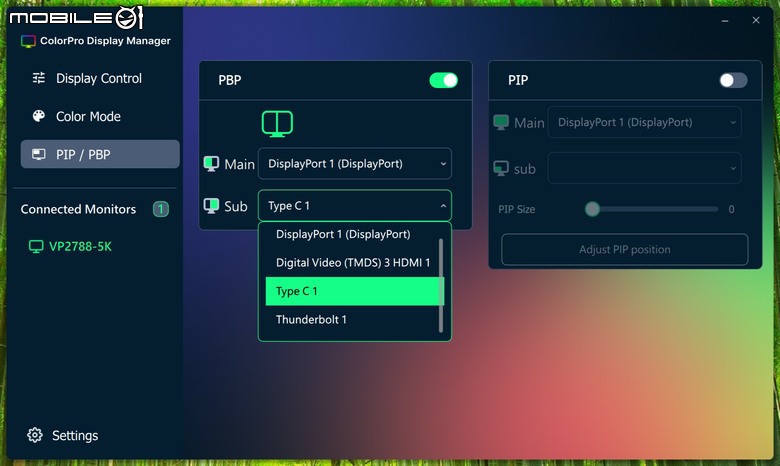Choose DisplayPort 1 (DisplayPort) in the list
Screen dimensions: 780x466
pyautogui.click(x=343, y=234)
